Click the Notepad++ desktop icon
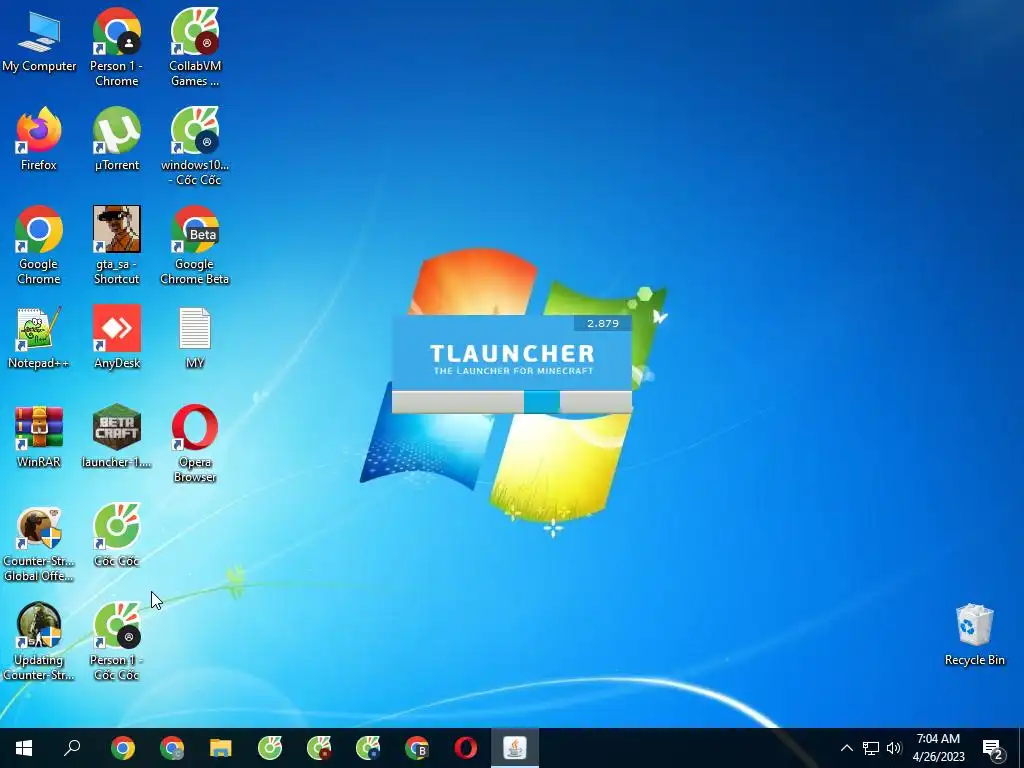 [x=39, y=338]
